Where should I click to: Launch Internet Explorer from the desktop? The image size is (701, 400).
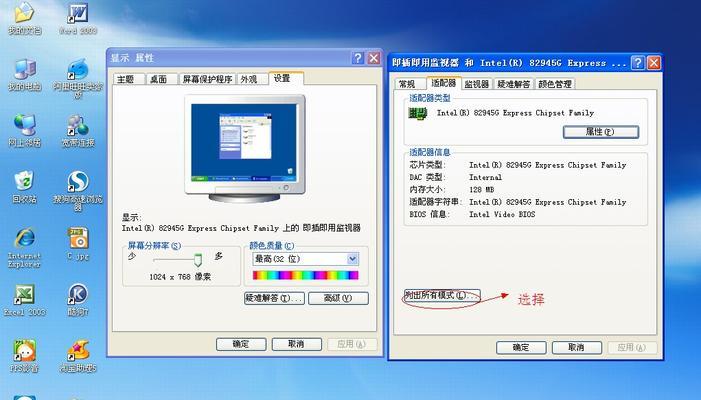(25, 238)
